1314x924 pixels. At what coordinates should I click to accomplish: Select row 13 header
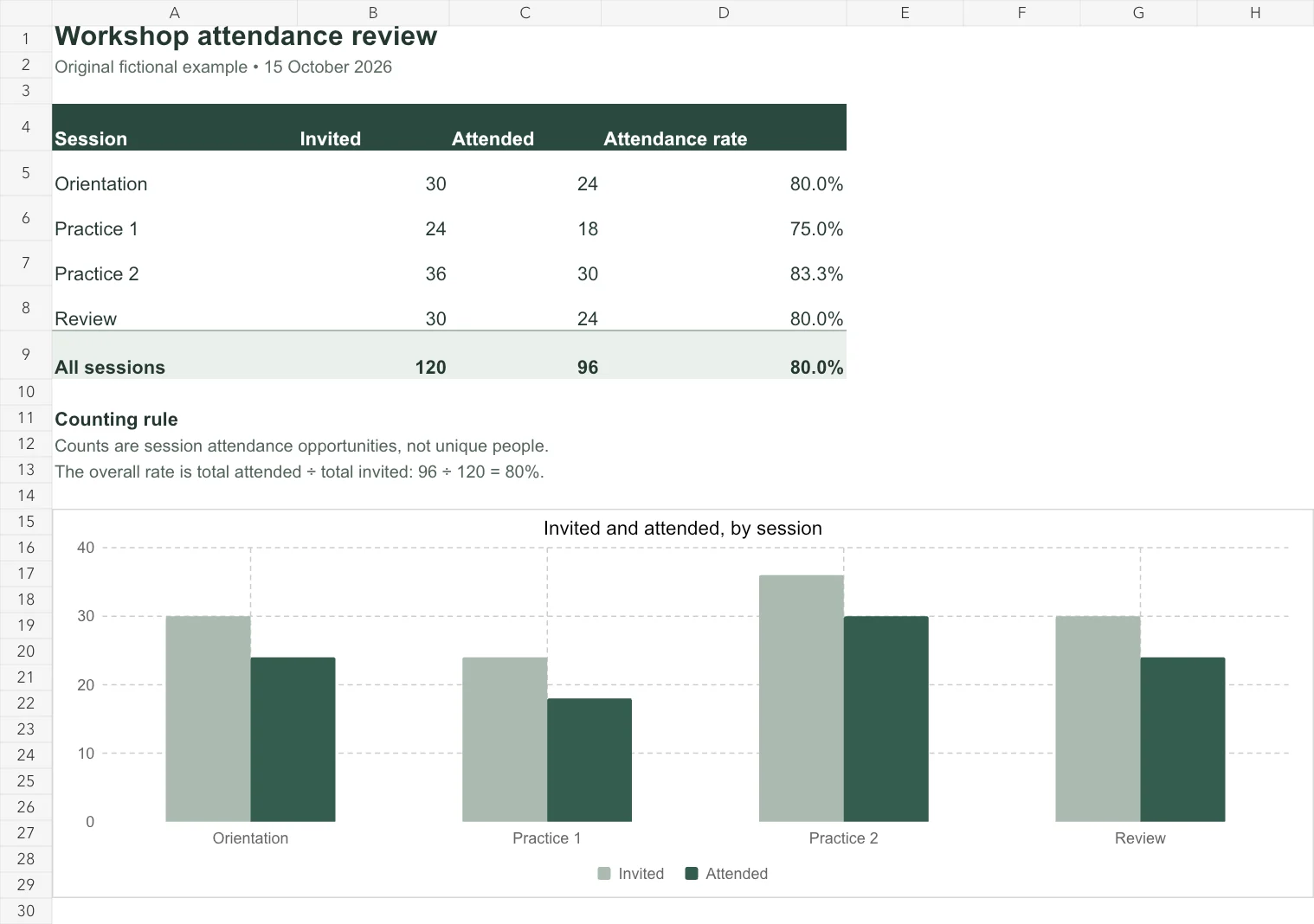pyautogui.click(x=26, y=470)
